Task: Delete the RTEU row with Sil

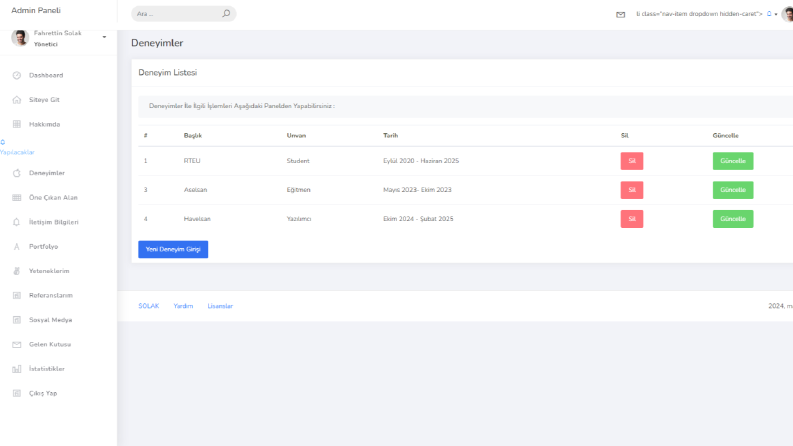Action: 632,161
